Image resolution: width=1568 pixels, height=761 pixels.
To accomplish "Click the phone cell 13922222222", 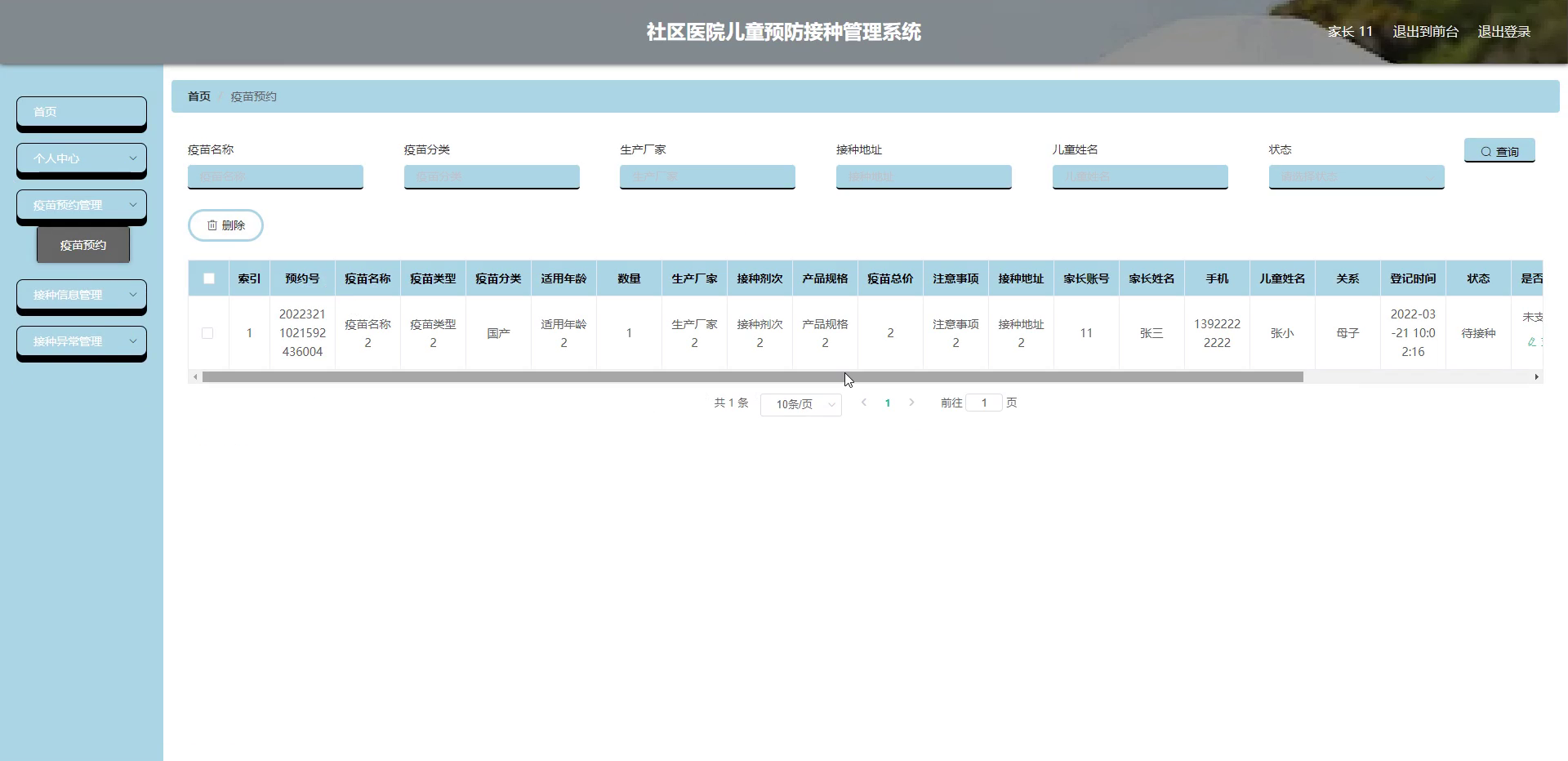I will point(1217,333).
